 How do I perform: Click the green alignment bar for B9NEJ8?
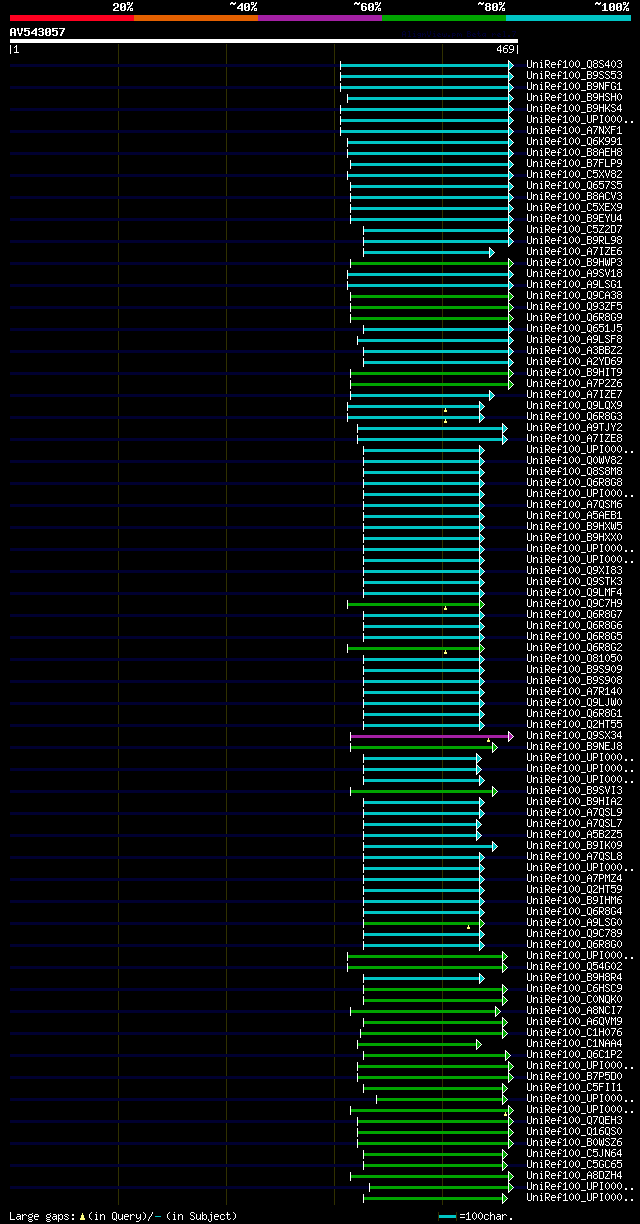[x=423, y=747]
